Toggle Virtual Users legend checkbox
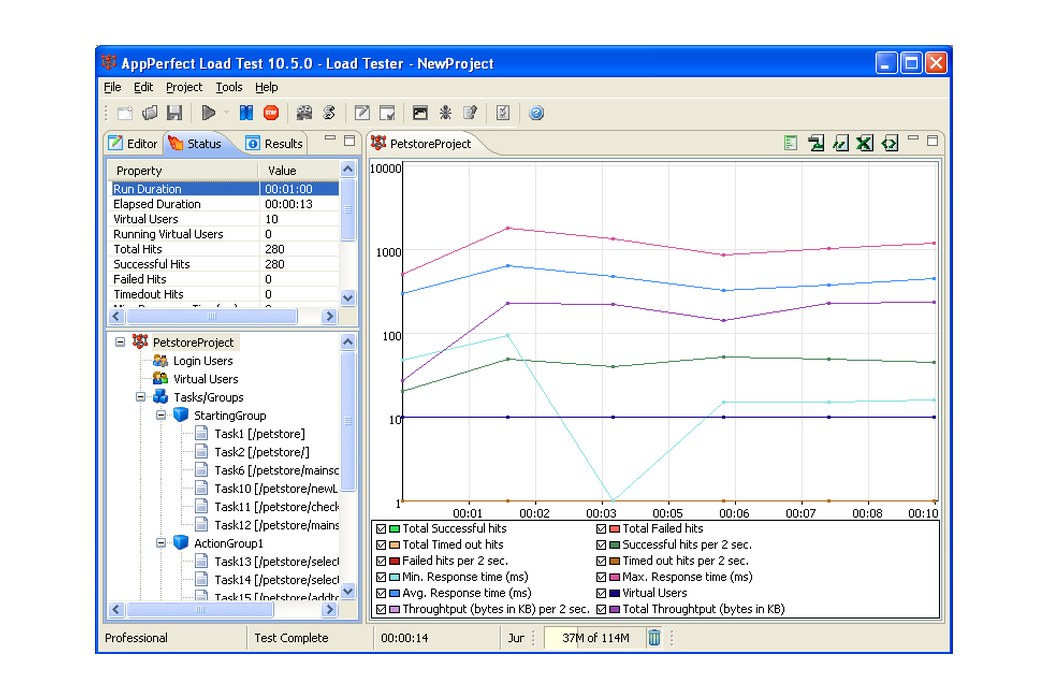 pos(601,593)
